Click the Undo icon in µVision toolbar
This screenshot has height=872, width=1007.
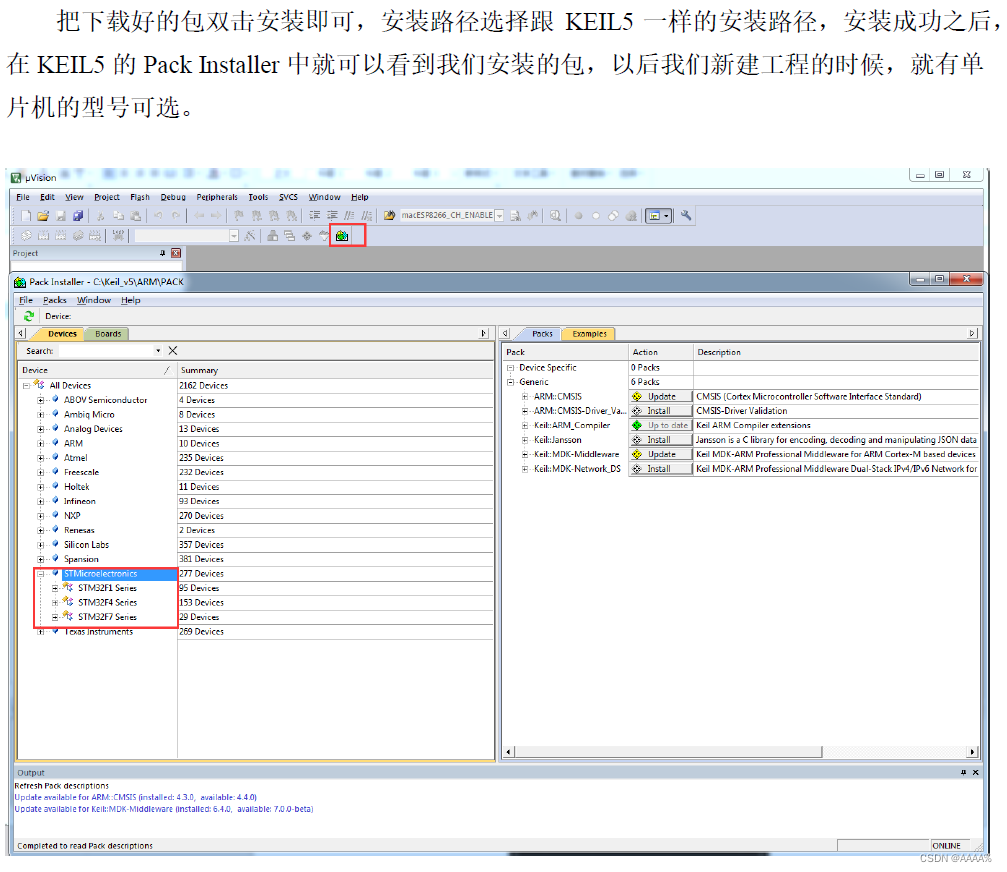click(x=160, y=215)
